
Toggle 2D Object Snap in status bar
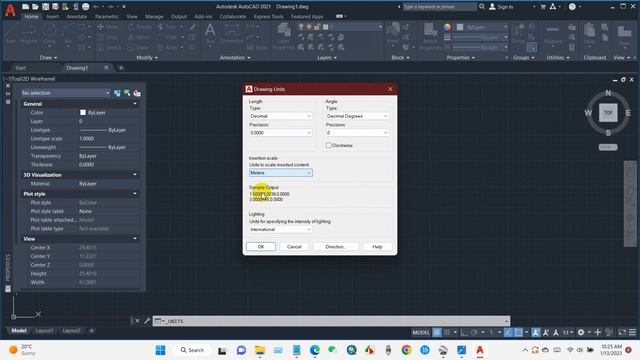[x=518, y=332]
